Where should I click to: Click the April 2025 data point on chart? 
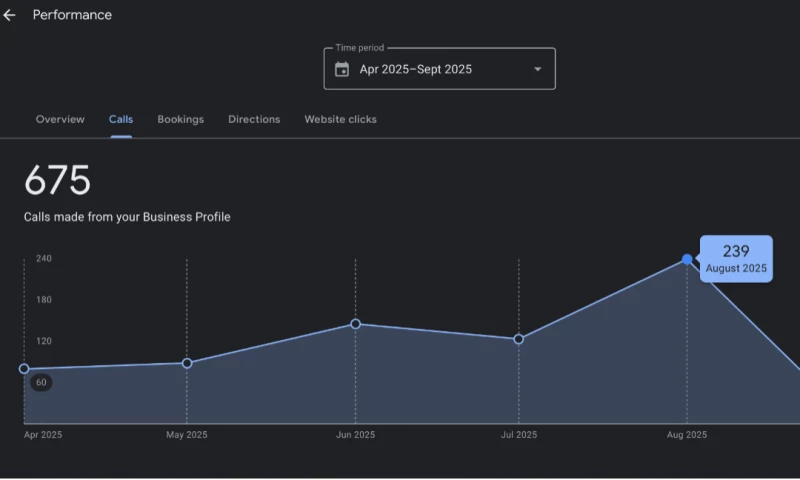pyautogui.click(x=24, y=368)
